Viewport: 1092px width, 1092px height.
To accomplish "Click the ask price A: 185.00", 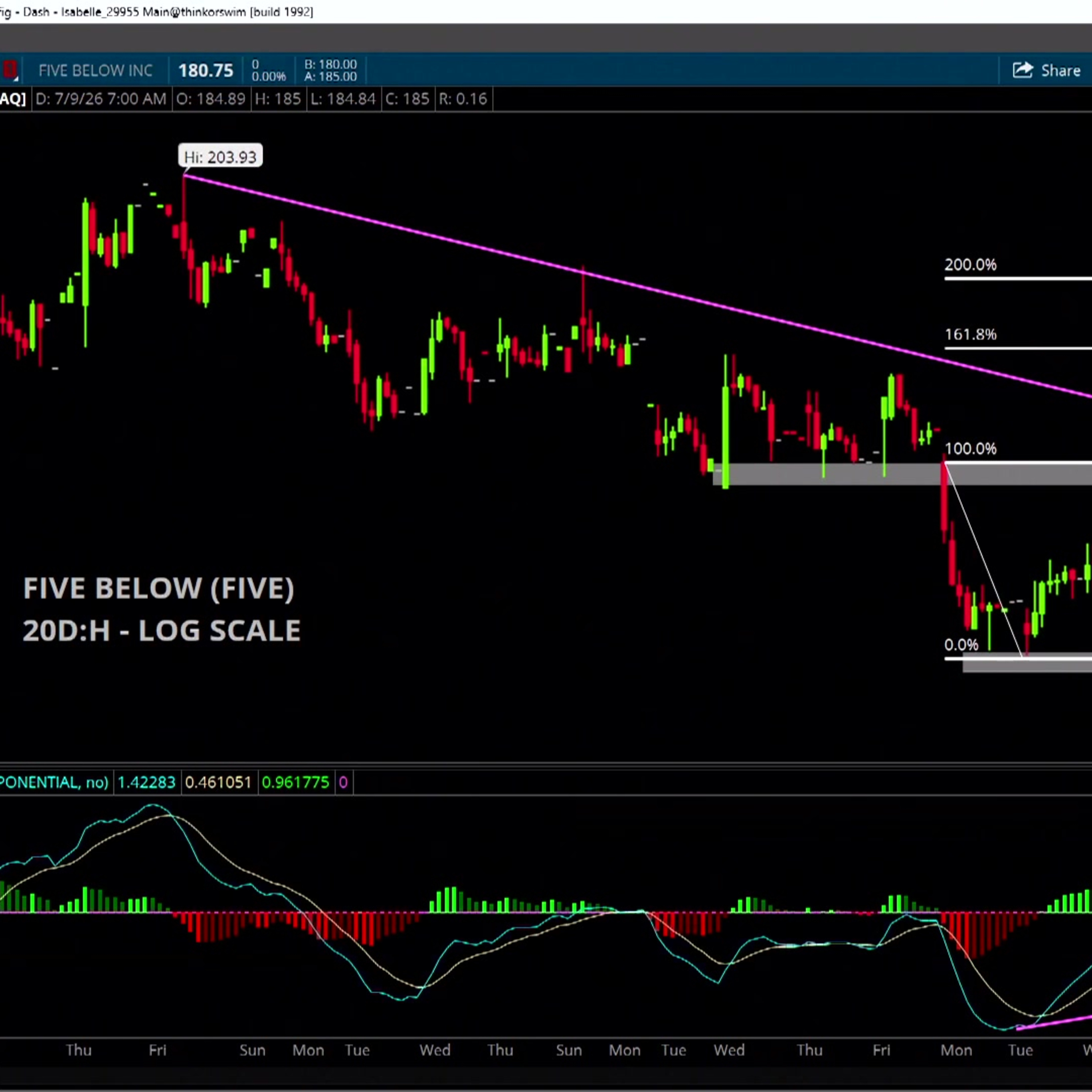I will (x=331, y=77).
